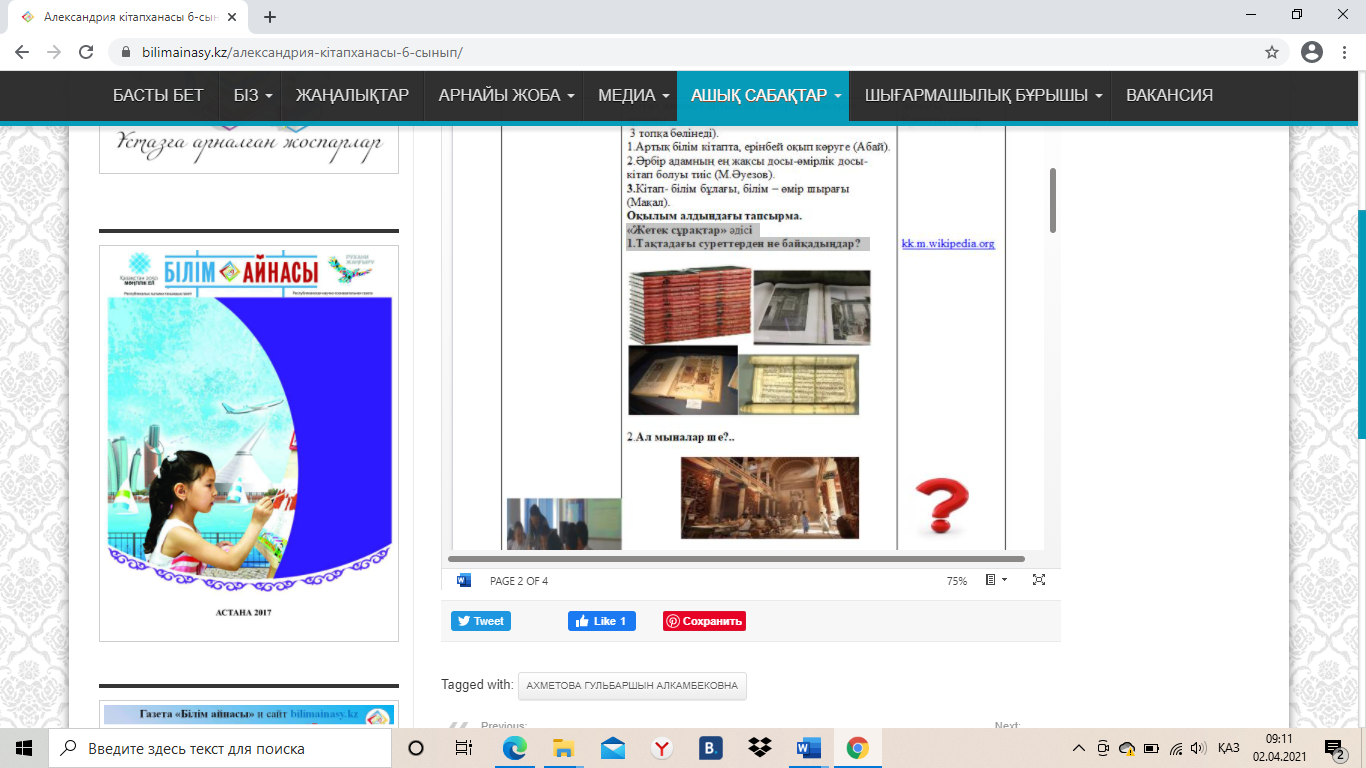This screenshot has height=768, width=1366.
Task: Launch Yandex Browser from taskbar
Action: pyautogui.click(x=661, y=748)
